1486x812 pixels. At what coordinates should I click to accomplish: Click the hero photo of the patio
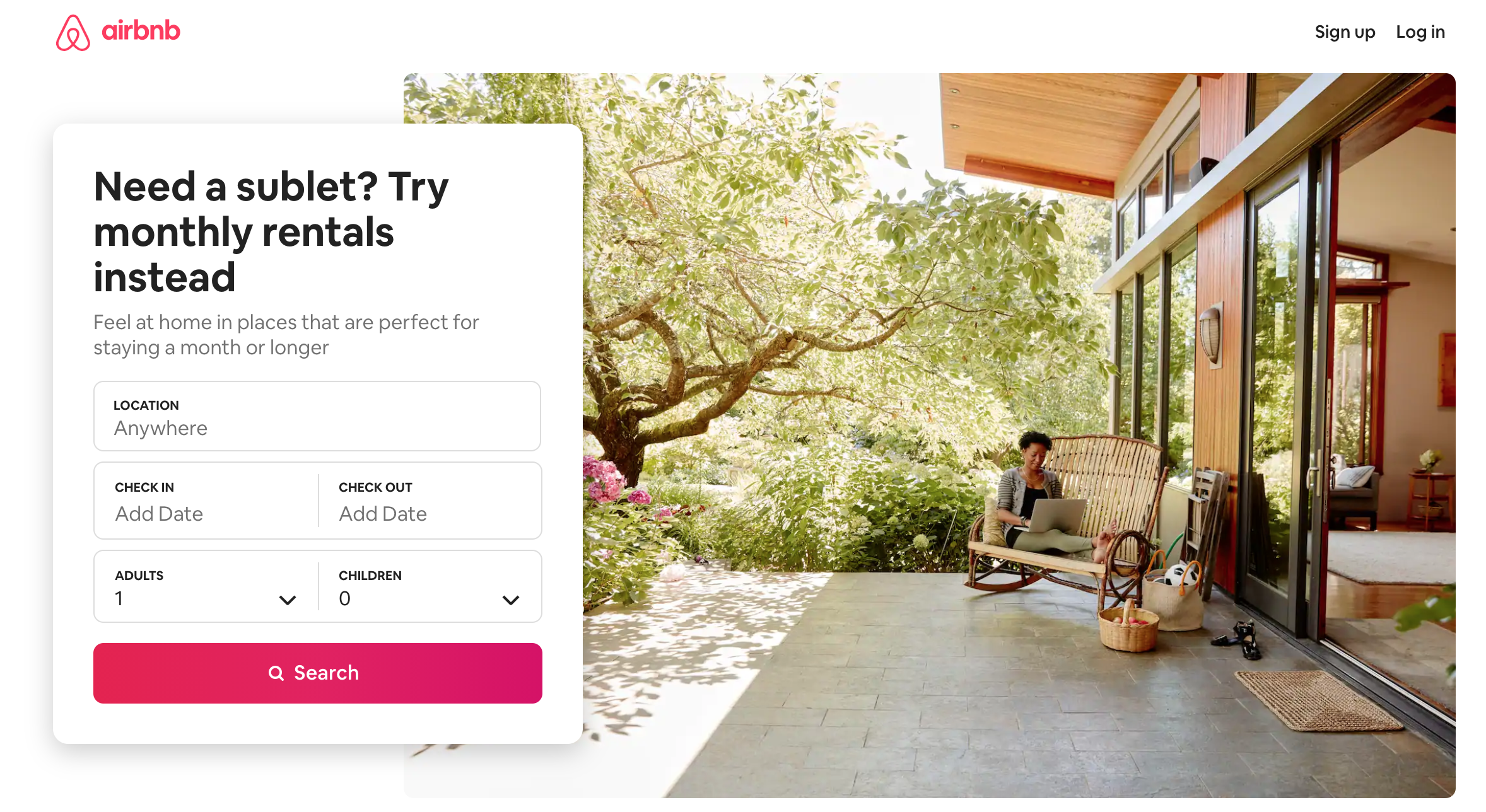tap(1019, 435)
